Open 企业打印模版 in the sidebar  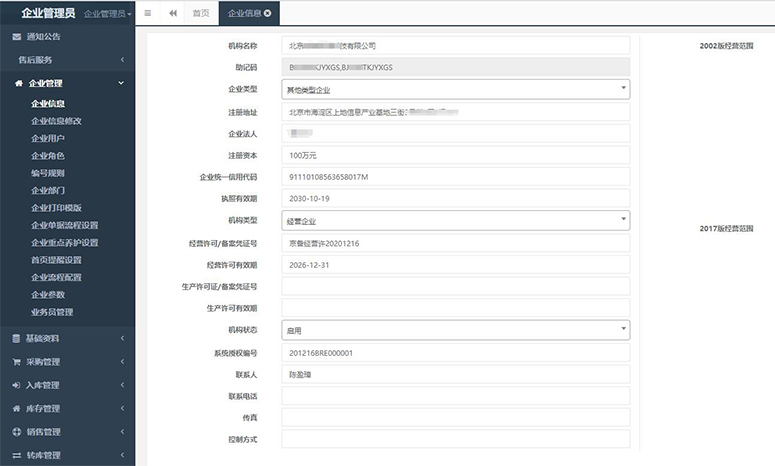[x=56, y=208]
